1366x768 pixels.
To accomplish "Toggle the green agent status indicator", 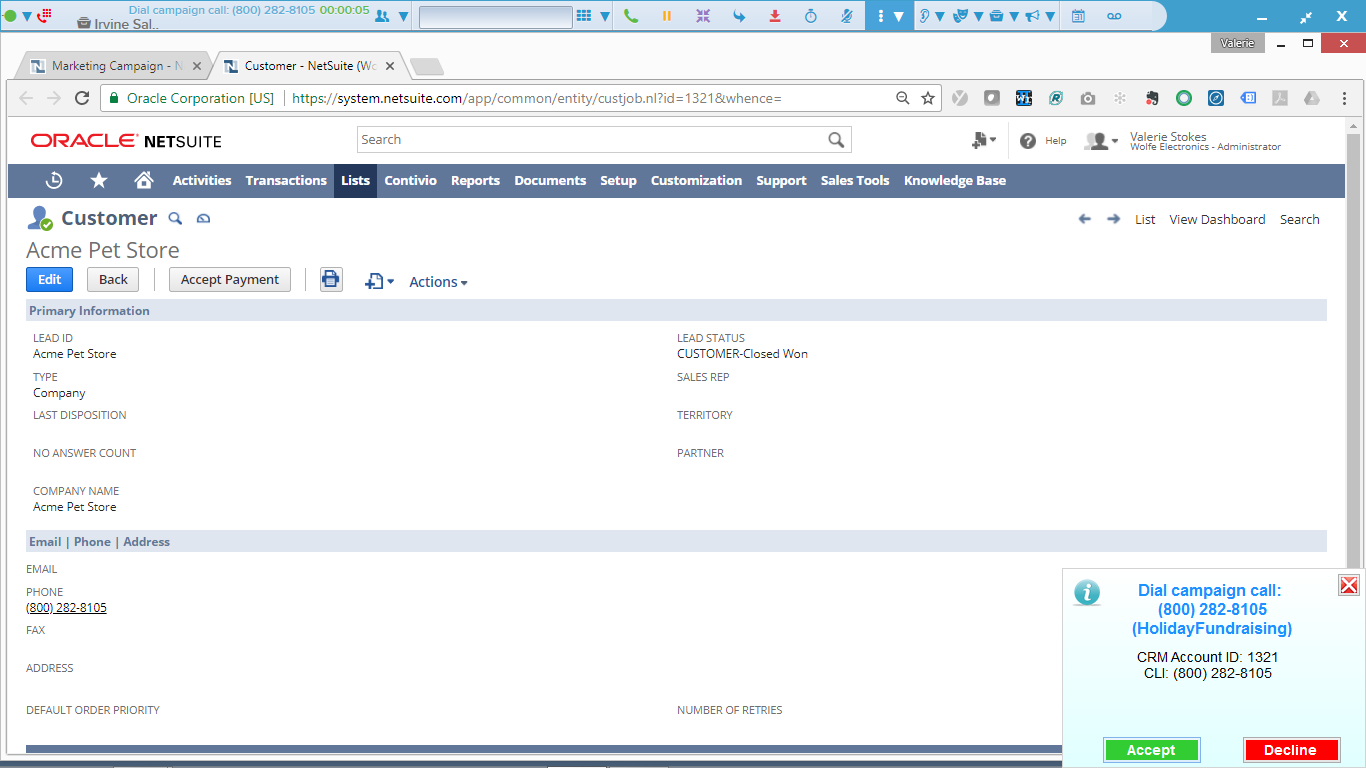I will coord(10,16).
